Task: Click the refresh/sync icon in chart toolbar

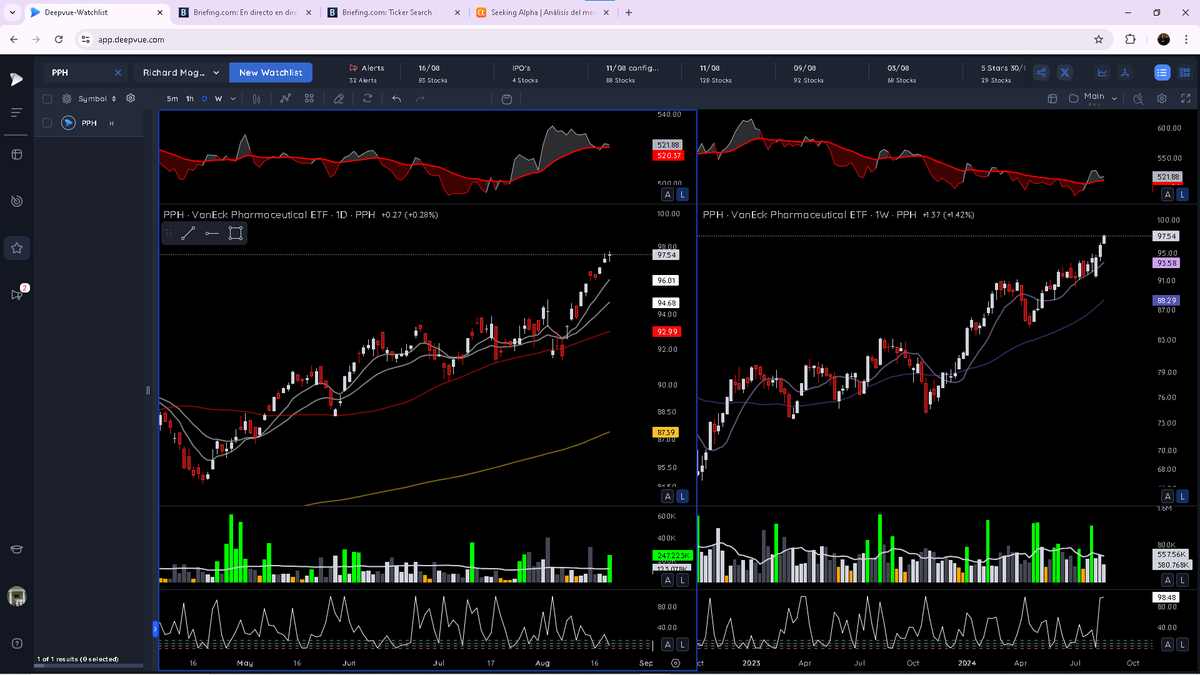Action: (368, 98)
